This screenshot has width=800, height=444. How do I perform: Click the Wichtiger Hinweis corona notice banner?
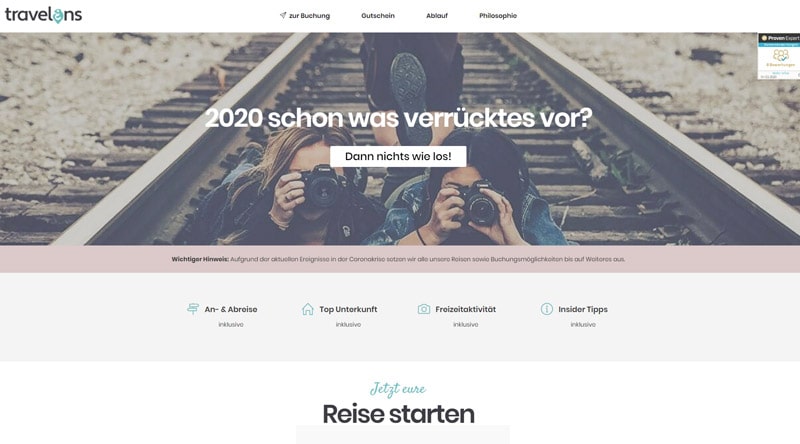(398, 259)
